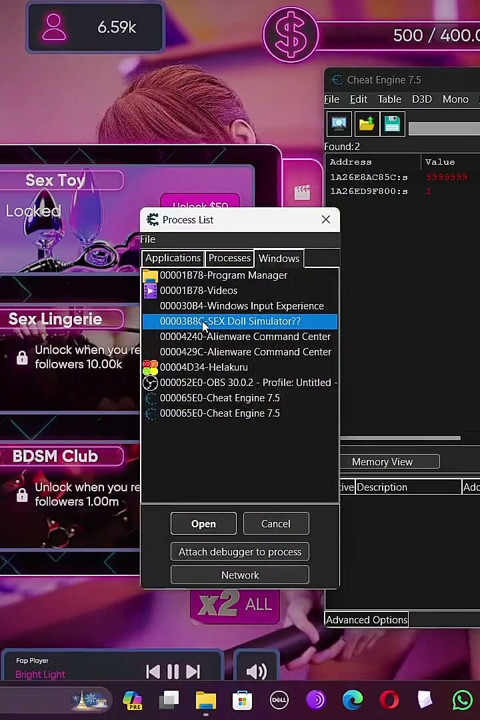Open the Edit menu in Cheat Engine
Viewport: 480px width, 720px height.
(x=358, y=99)
